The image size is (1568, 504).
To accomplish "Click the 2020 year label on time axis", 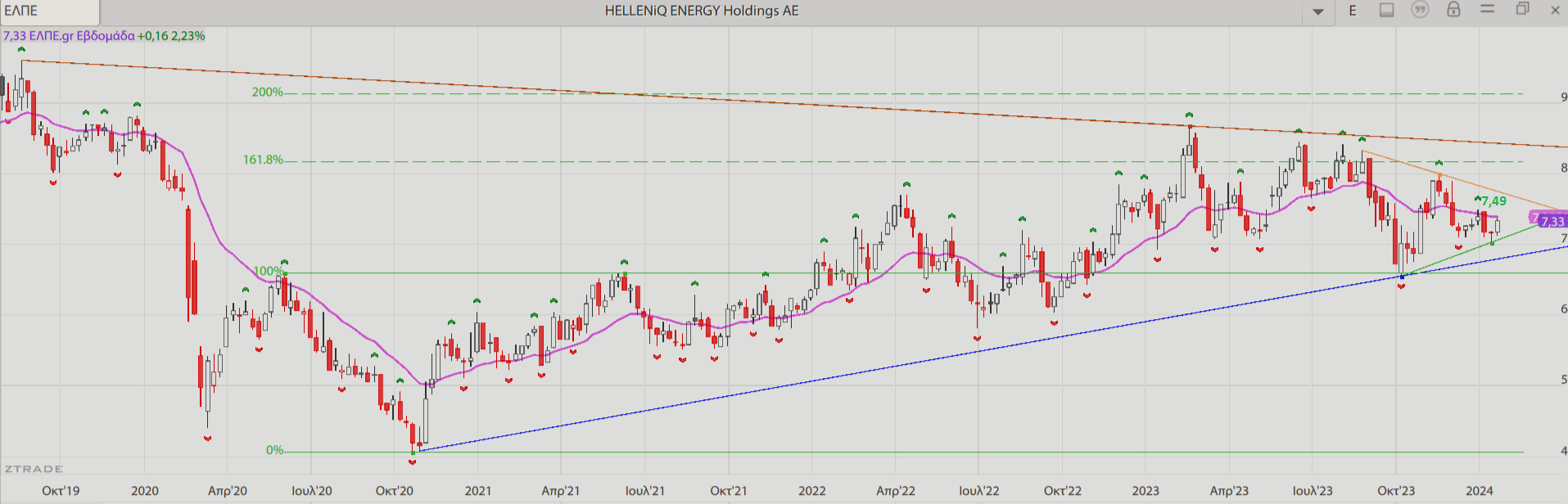I will pyautogui.click(x=145, y=491).
